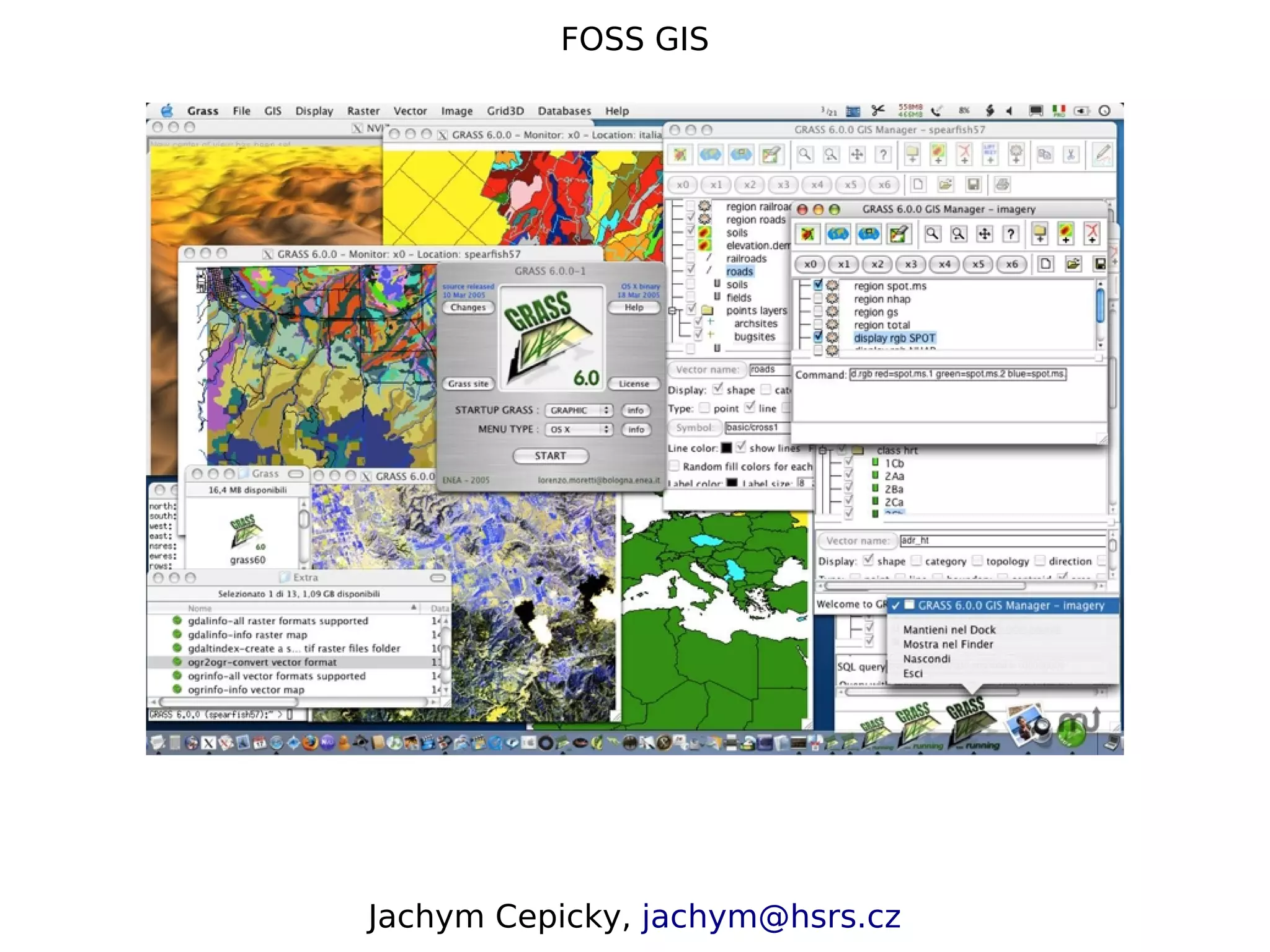Click add group icon in imagery manager
This screenshot has width=1270, height=952.
tap(1040, 234)
